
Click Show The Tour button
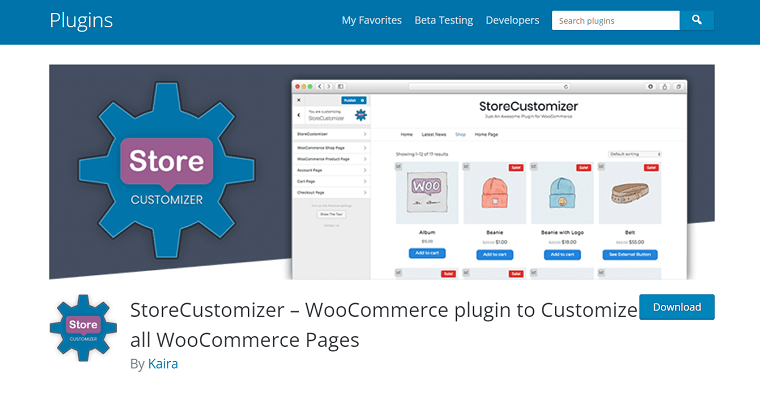[332, 214]
